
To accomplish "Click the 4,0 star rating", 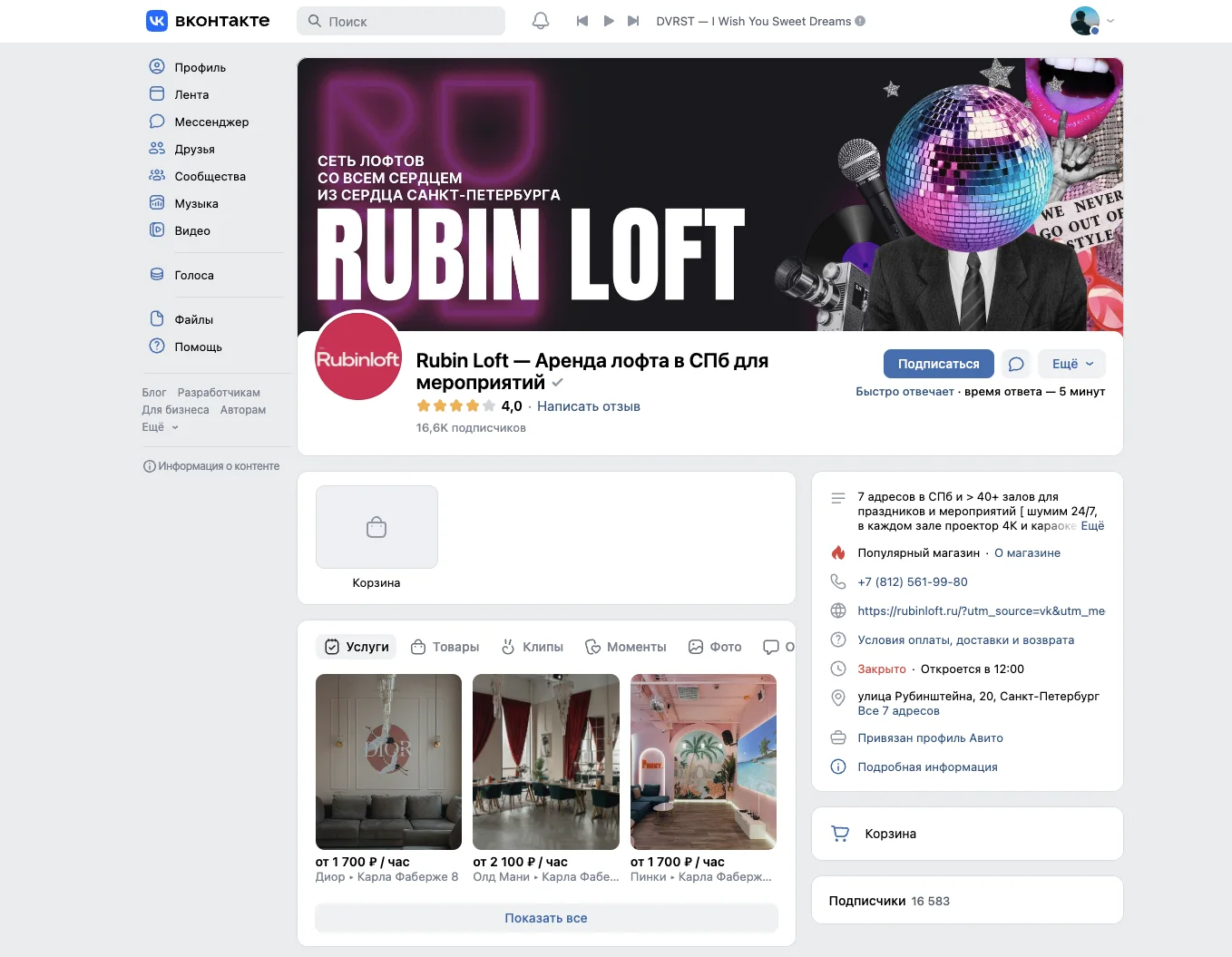I will point(469,406).
